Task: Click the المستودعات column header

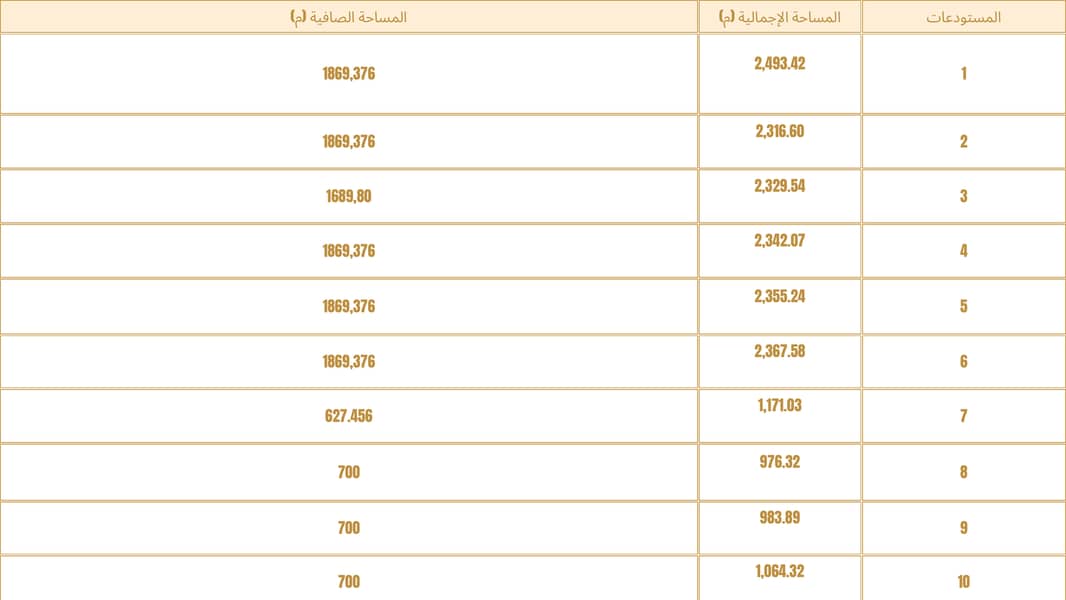Action: (x=963, y=17)
